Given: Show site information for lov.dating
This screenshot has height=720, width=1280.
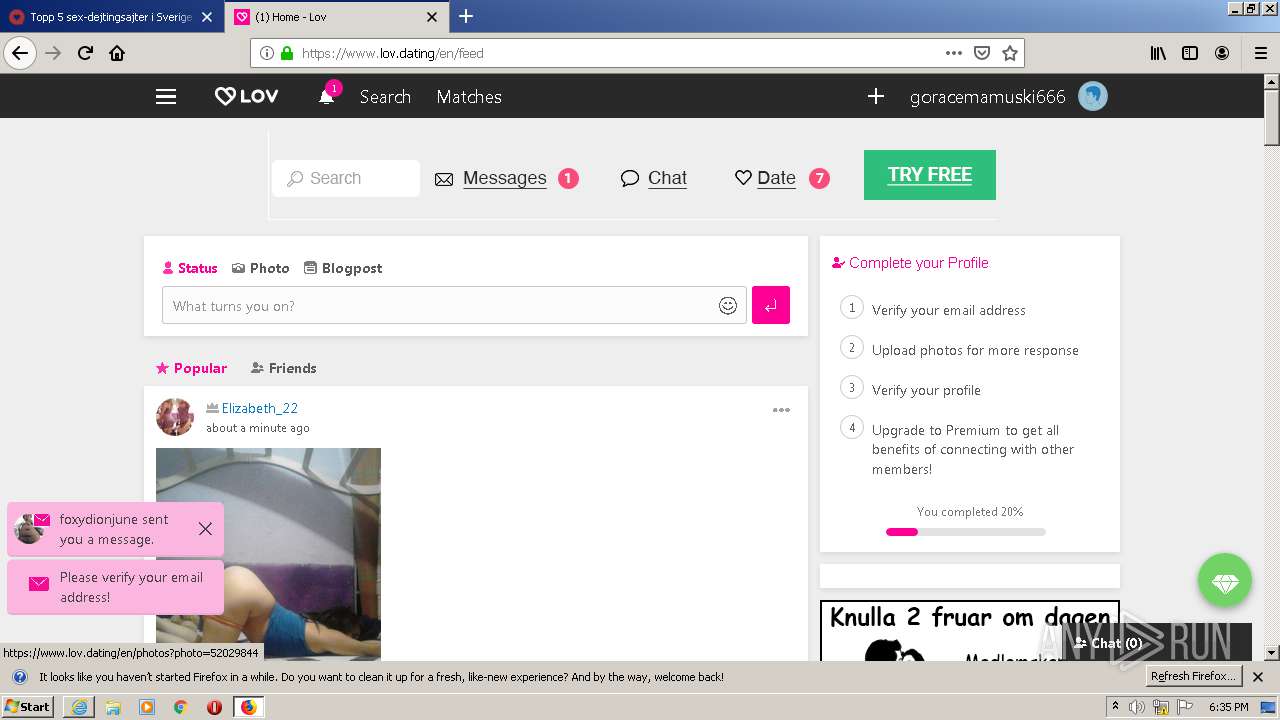Looking at the screenshot, I should point(266,53).
